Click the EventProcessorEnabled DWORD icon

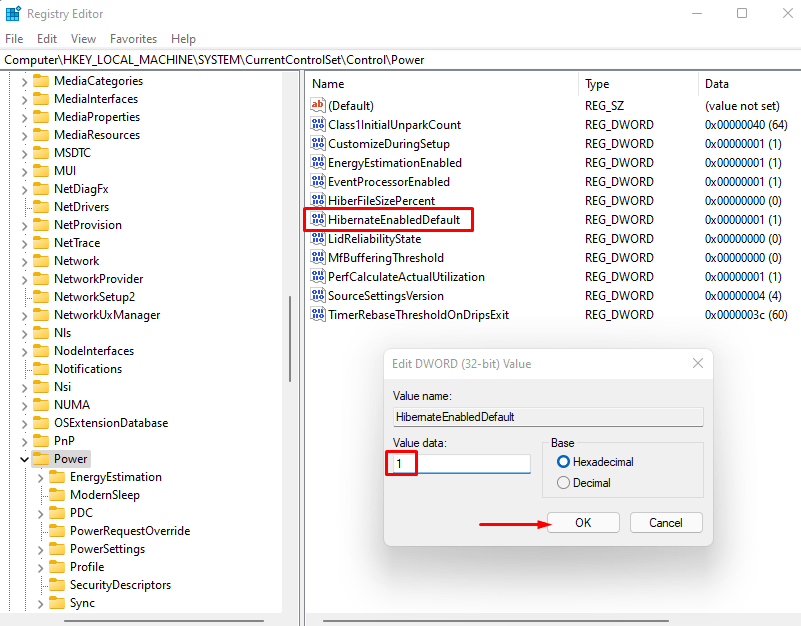[x=317, y=181]
